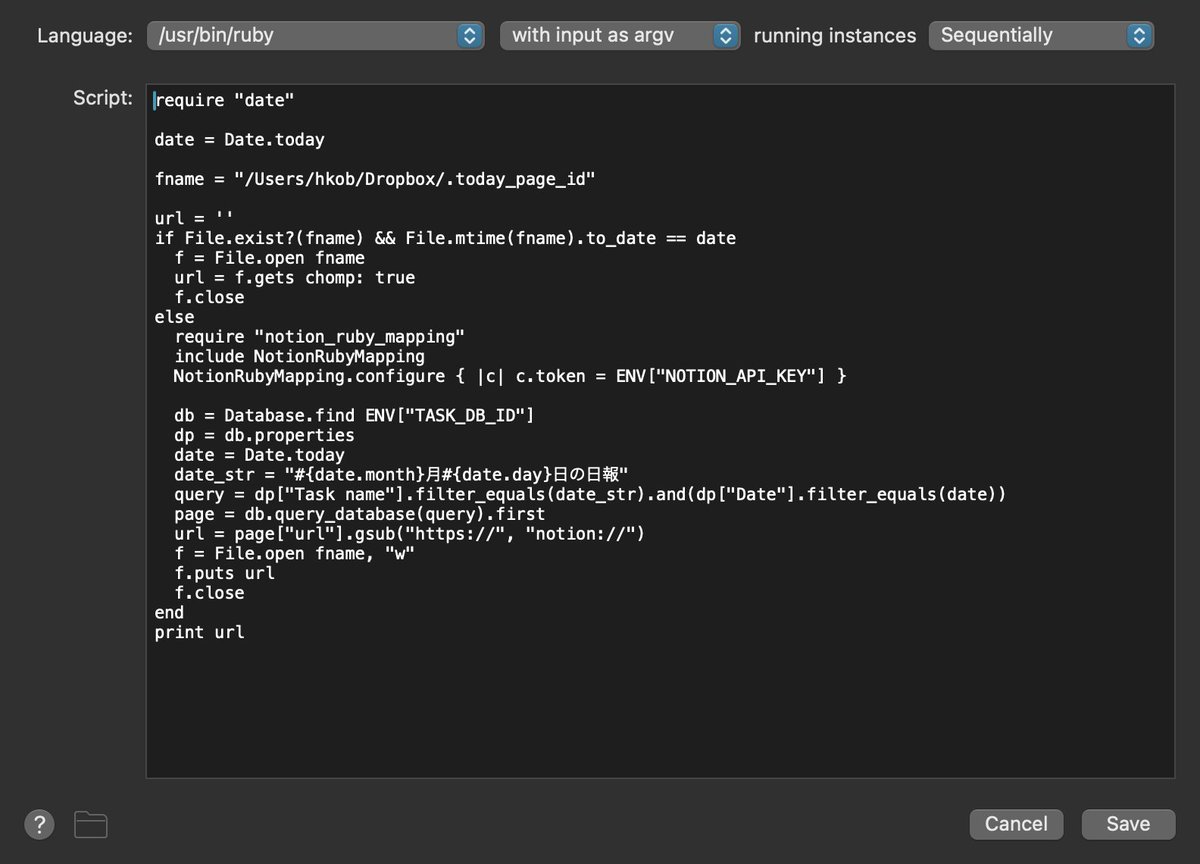
Task: Click the 'require "notion_ruby_mapping"' line
Action: (319, 337)
